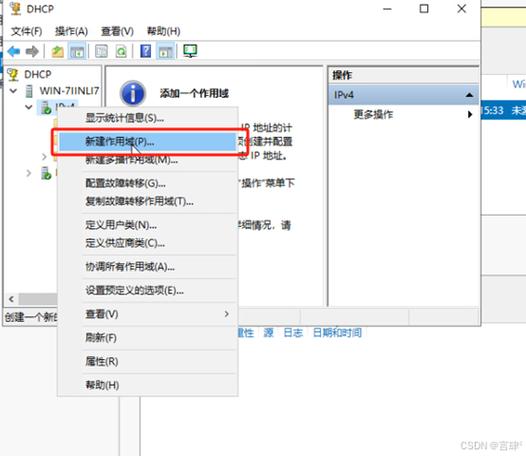Toggle the show/hide console tree icon
The width and height of the screenshot is (526, 456).
pos(77,51)
